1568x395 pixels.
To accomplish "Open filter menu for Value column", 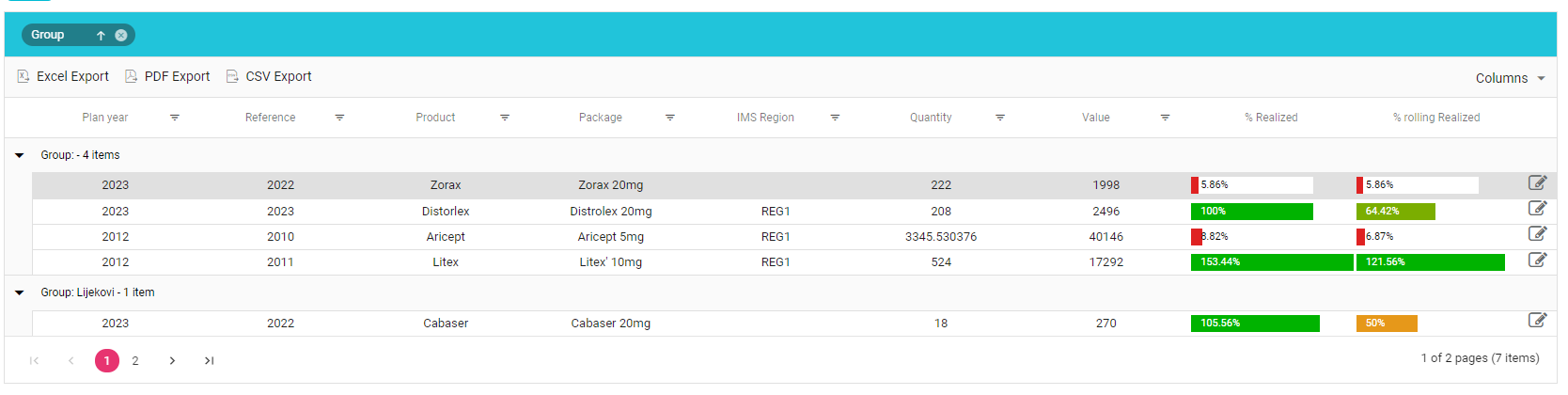I will tap(1165, 118).
